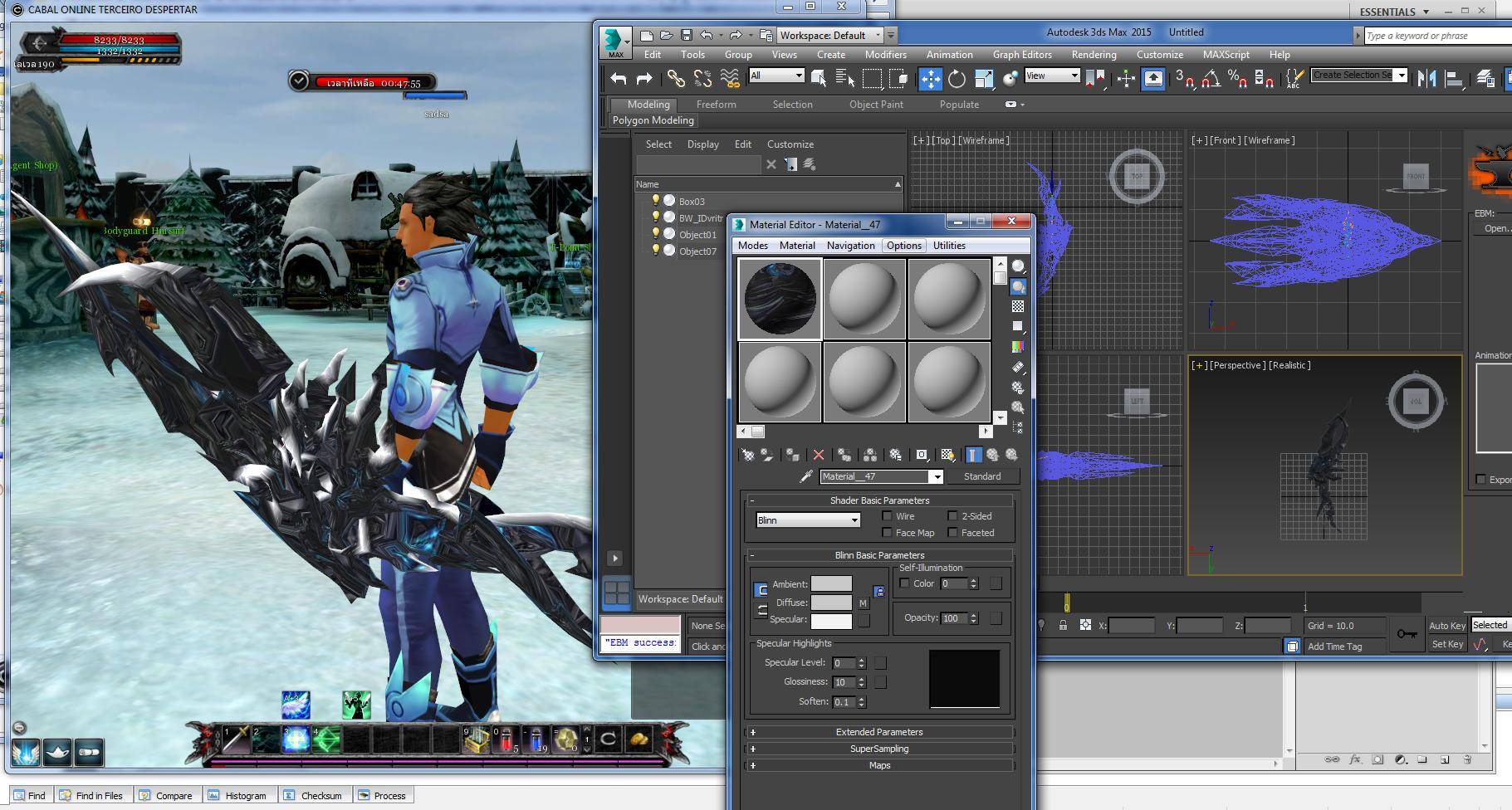Click Show Shaded Material in Viewport icon
This screenshot has height=810, width=1512.
click(x=947, y=455)
